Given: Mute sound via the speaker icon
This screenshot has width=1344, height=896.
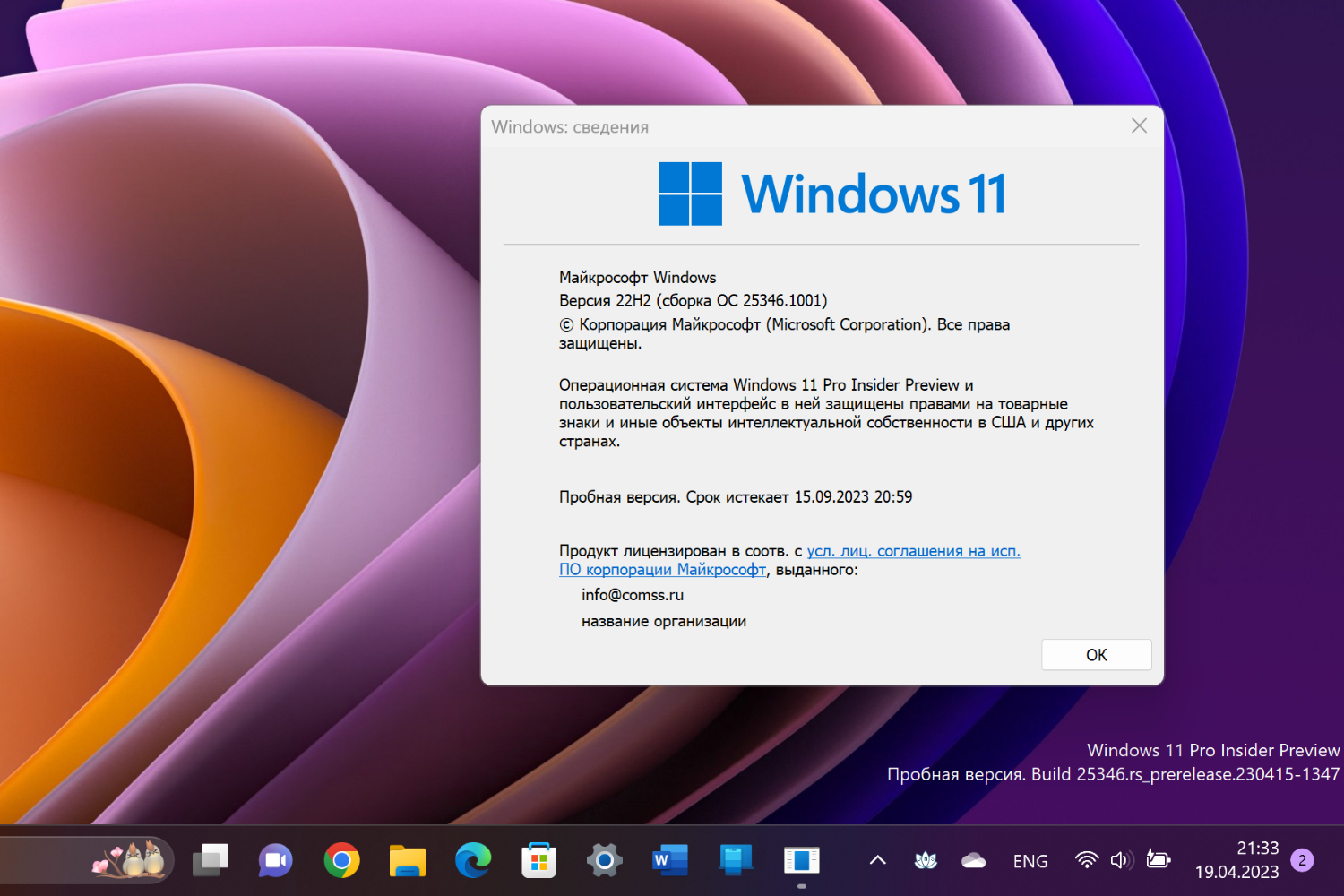Looking at the screenshot, I should [1121, 860].
